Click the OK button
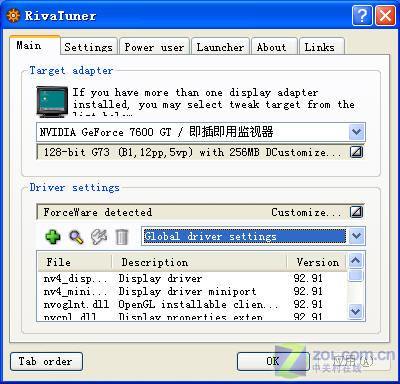Screen dimensions: 400x384 (x=273, y=361)
